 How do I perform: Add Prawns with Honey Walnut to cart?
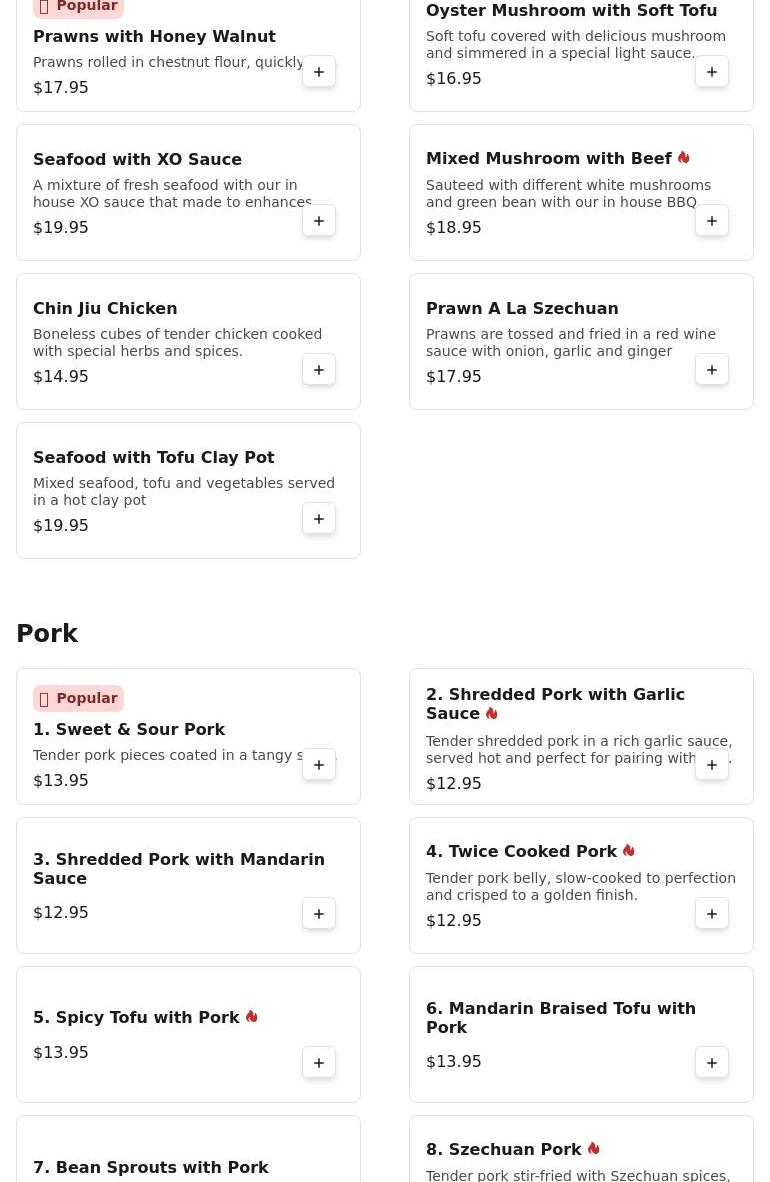319,72
